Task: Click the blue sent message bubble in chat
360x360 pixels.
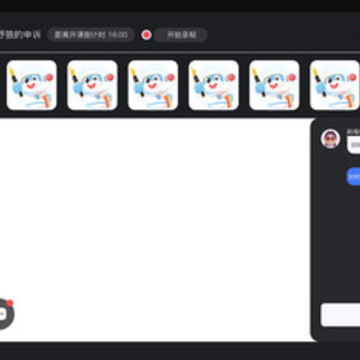Action: [353, 176]
